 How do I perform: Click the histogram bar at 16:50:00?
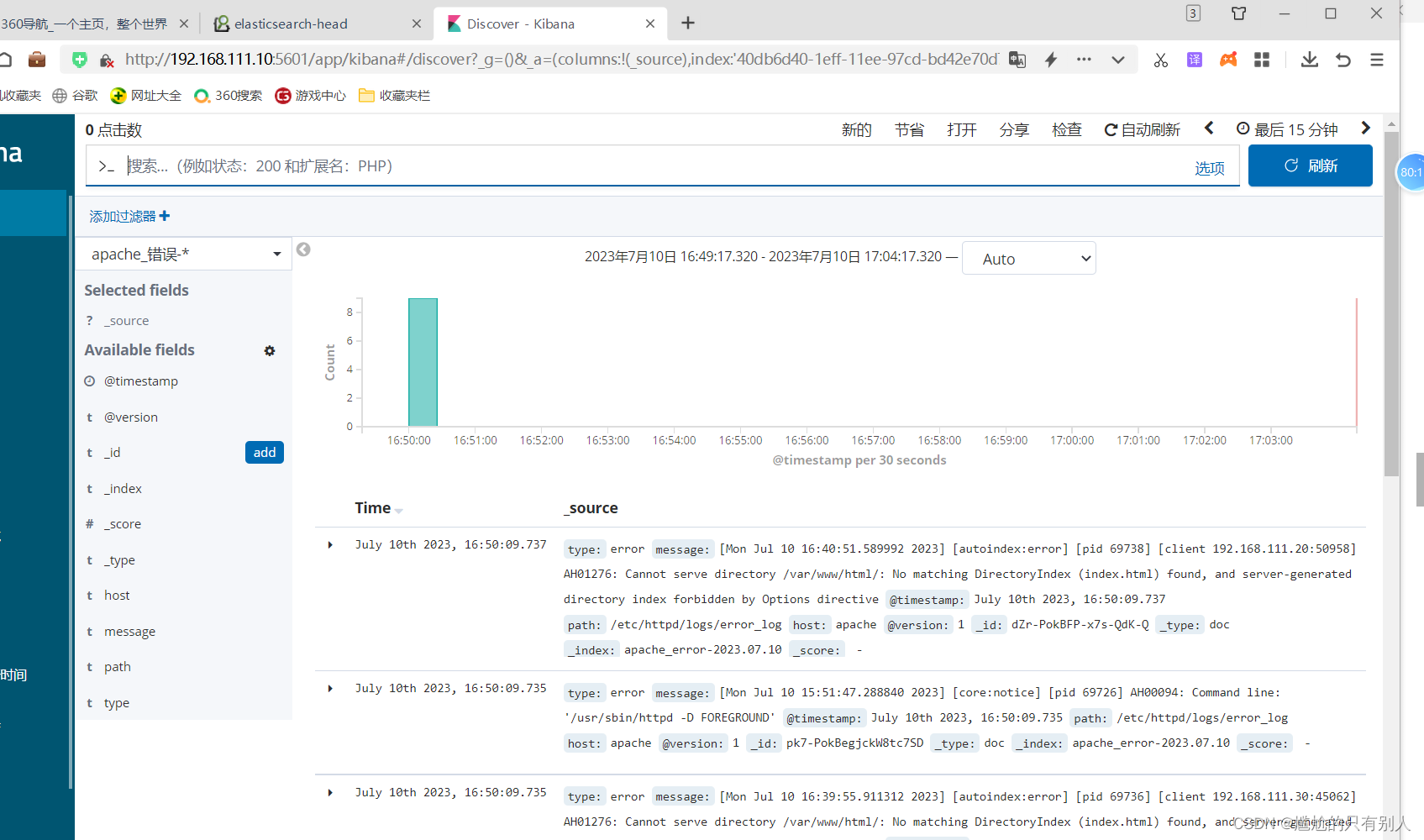423,362
